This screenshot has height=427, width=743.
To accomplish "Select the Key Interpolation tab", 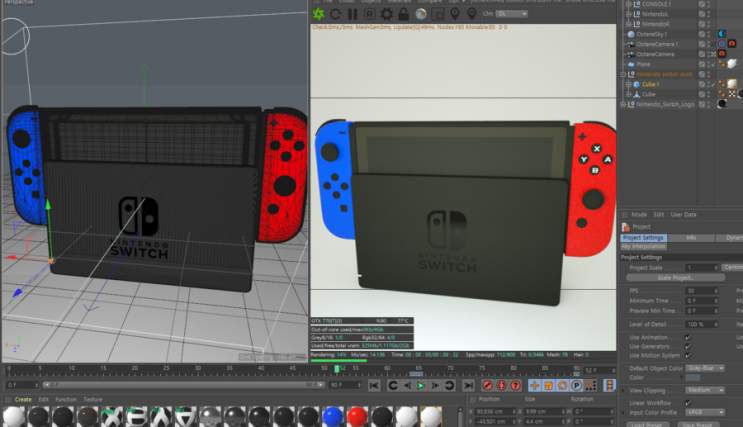I will coord(643,246).
